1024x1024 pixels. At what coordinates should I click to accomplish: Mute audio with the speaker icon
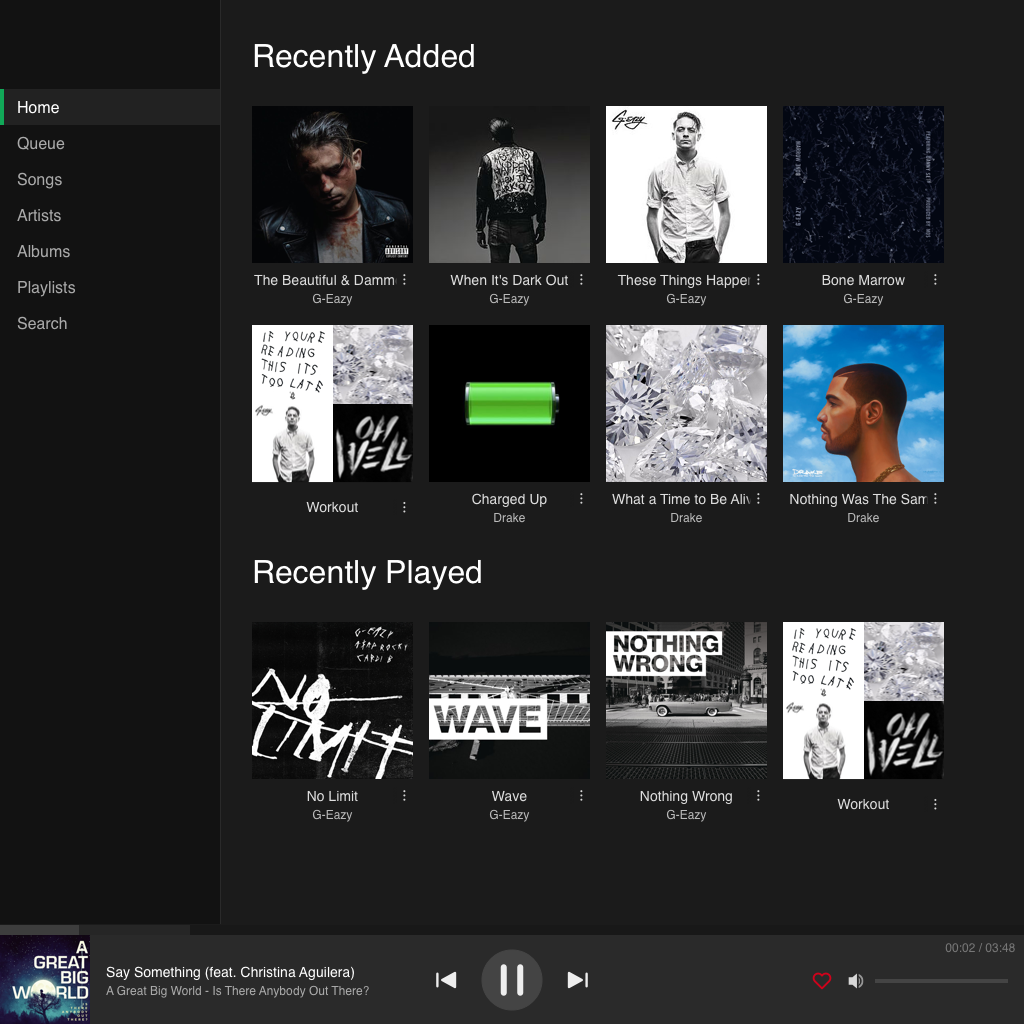pos(856,980)
